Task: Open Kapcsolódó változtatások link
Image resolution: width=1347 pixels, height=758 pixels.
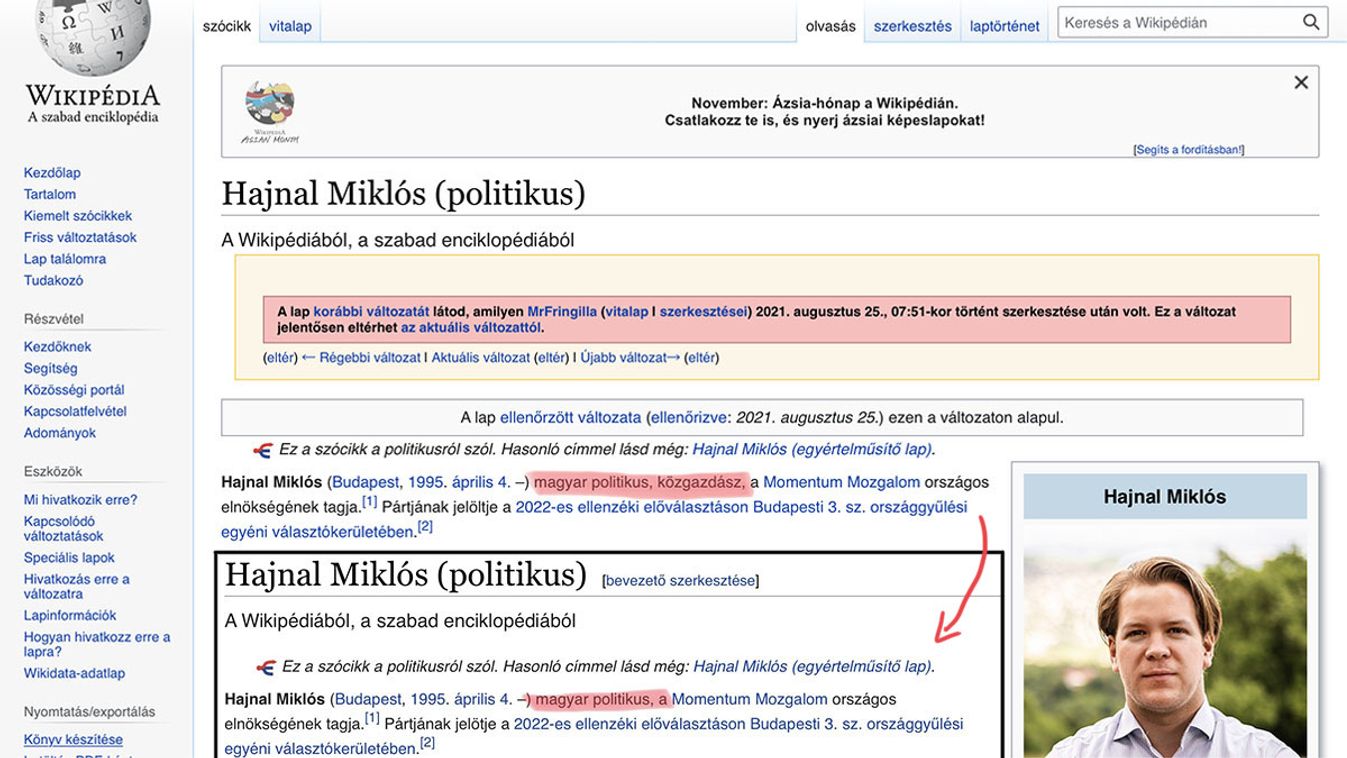Action: (64, 529)
